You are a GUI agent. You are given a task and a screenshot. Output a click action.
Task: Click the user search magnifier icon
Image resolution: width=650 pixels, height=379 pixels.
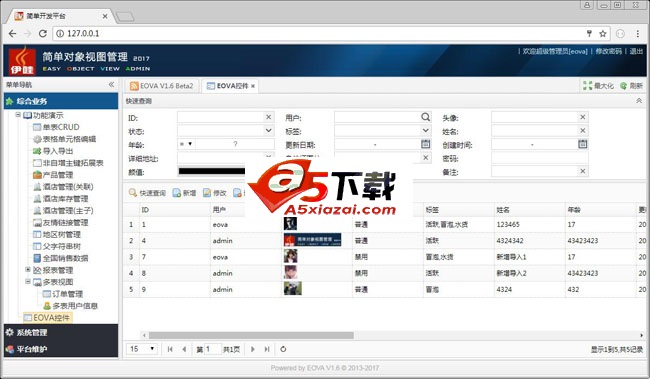(x=425, y=117)
